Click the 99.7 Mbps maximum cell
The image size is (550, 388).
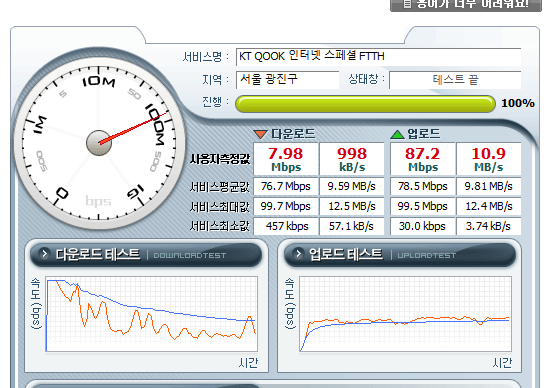coord(286,206)
